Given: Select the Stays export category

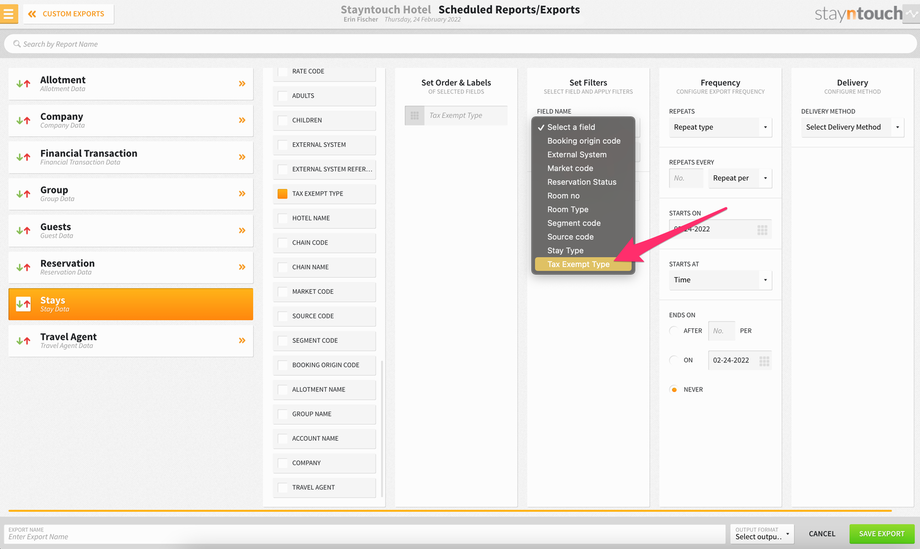Looking at the screenshot, I should (x=130, y=304).
